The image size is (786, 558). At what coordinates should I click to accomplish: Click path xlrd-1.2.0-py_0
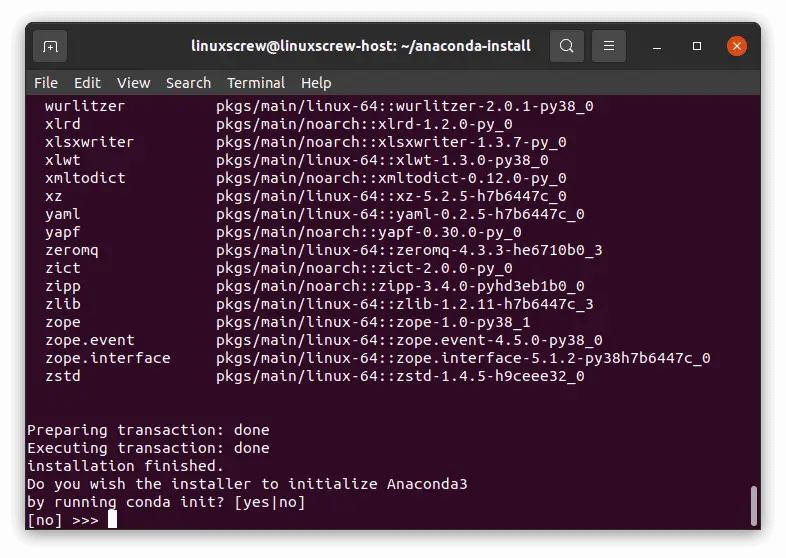445,124
